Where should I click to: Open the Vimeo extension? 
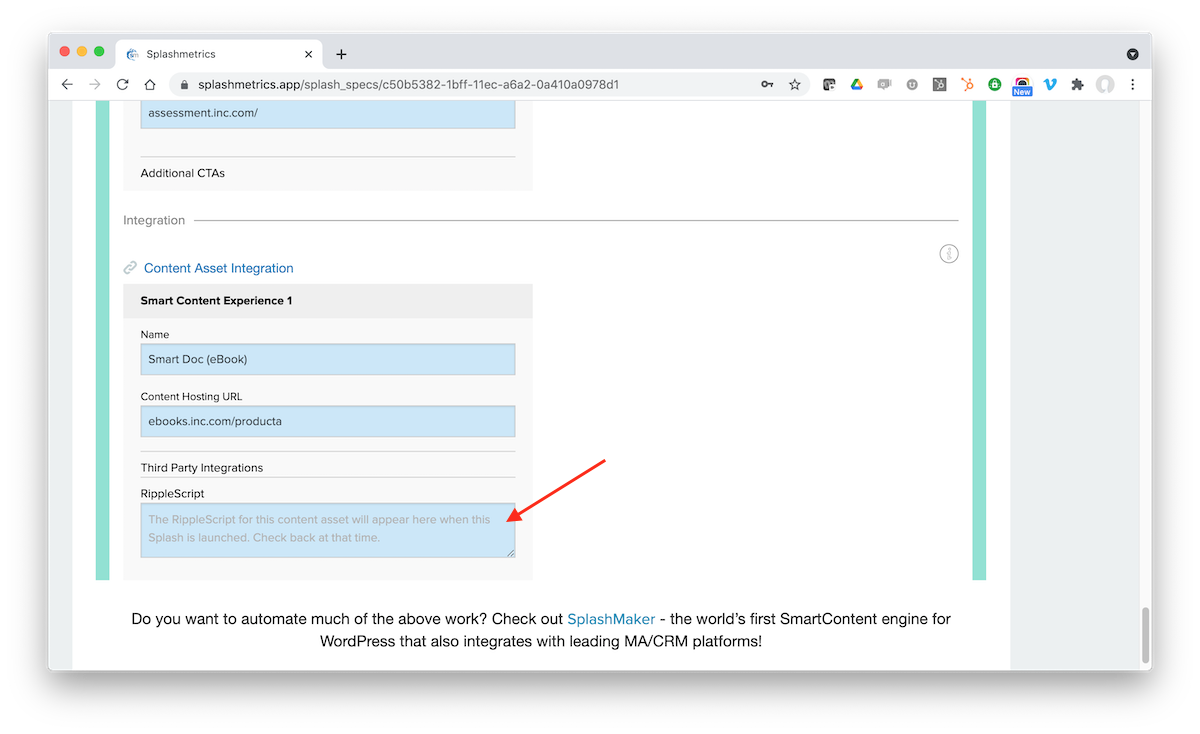coord(1050,85)
